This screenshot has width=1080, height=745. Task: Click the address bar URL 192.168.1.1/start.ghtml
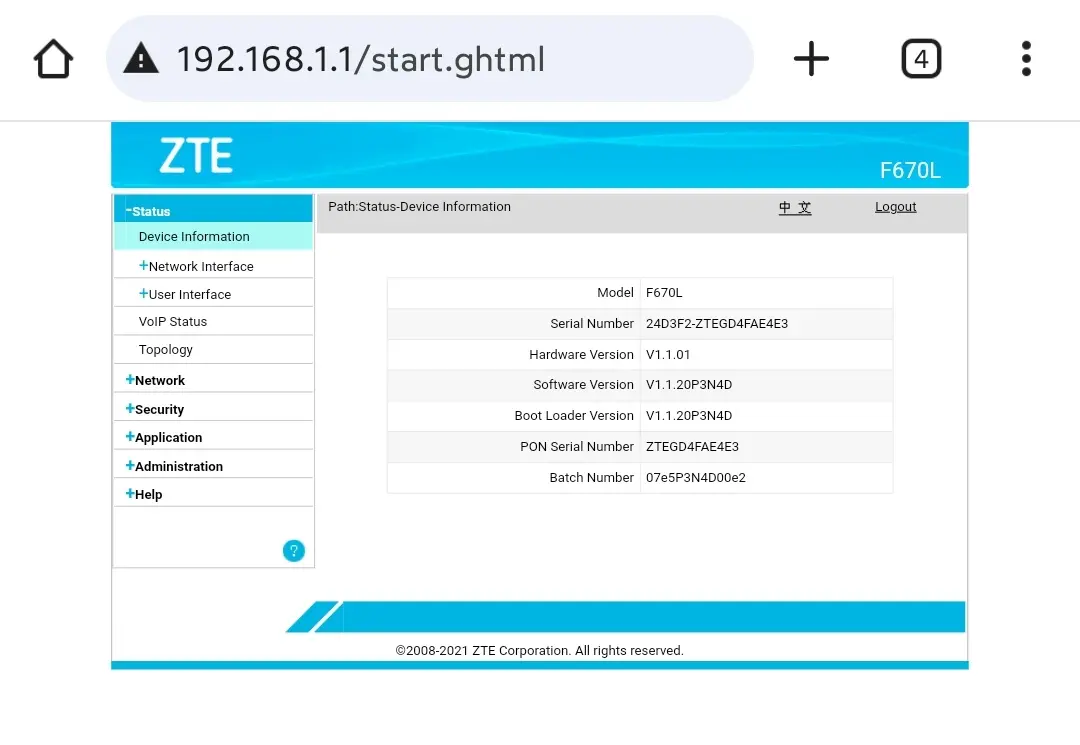[x=361, y=59]
